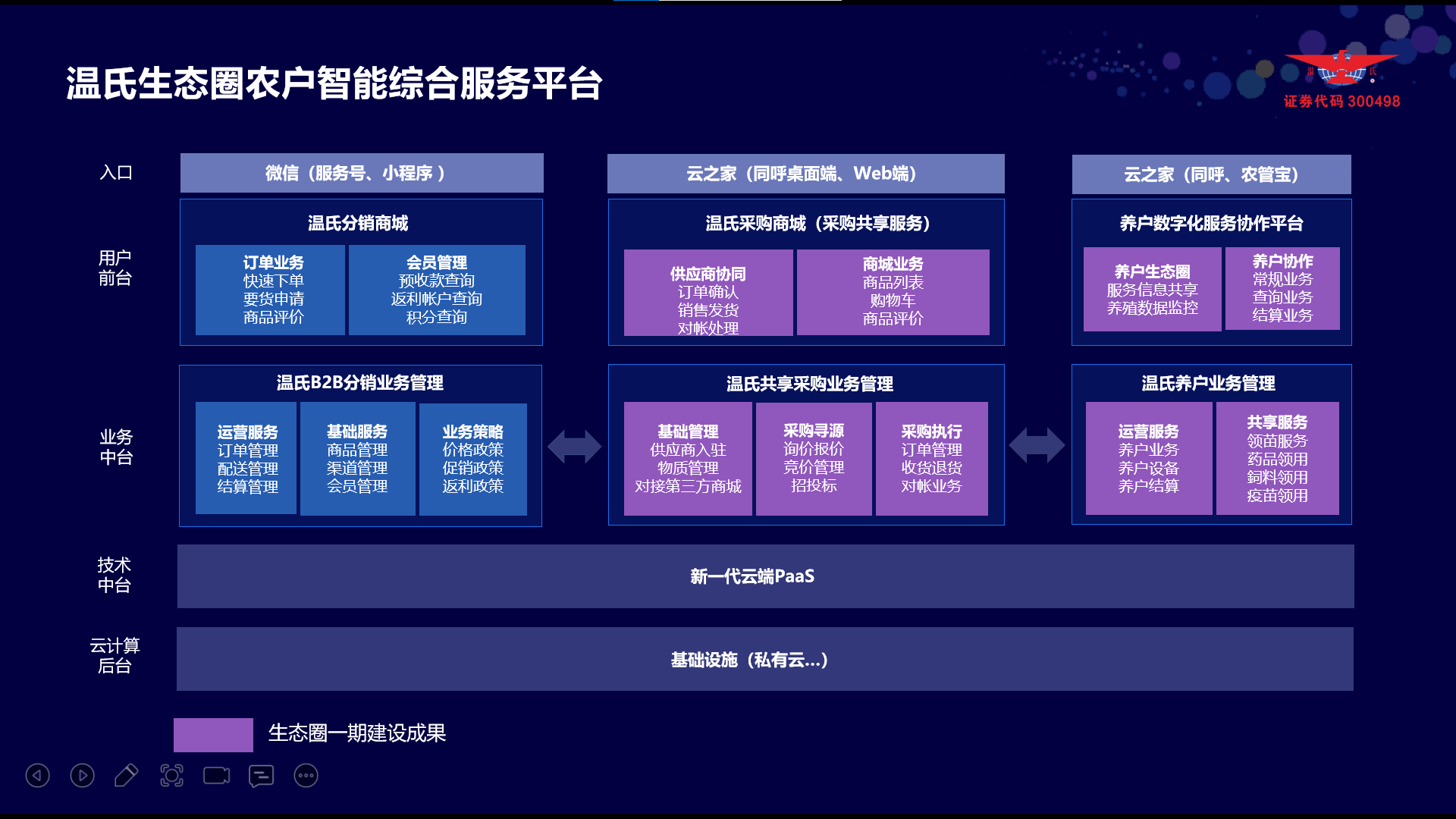Image resolution: width=1456 pixels, height=819 pixels.
Task: Click the 对接第三方商城 text
Action: [x=688, y=486]
